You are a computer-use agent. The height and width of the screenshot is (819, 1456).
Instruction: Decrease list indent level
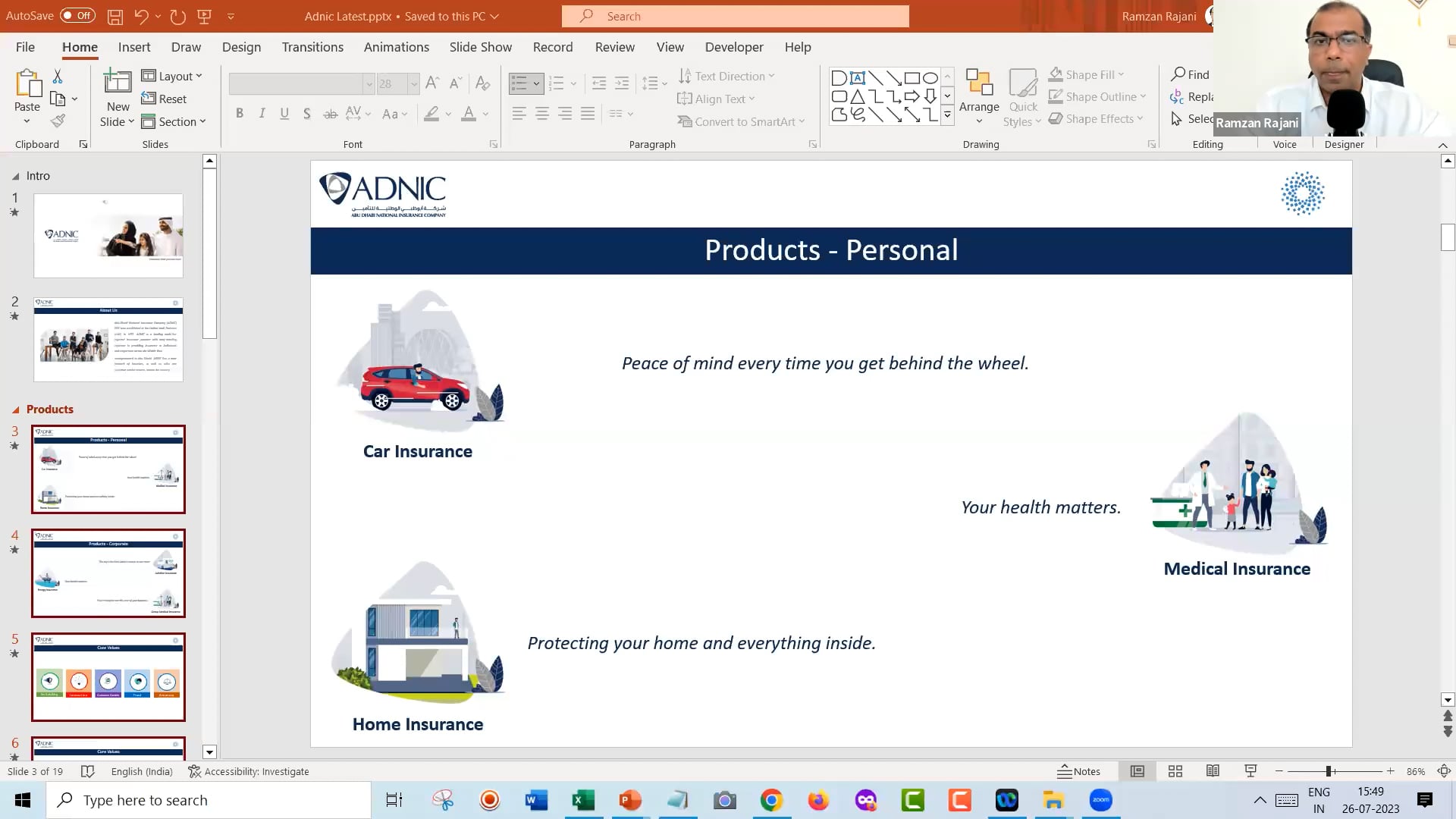(x=598, y=83)
